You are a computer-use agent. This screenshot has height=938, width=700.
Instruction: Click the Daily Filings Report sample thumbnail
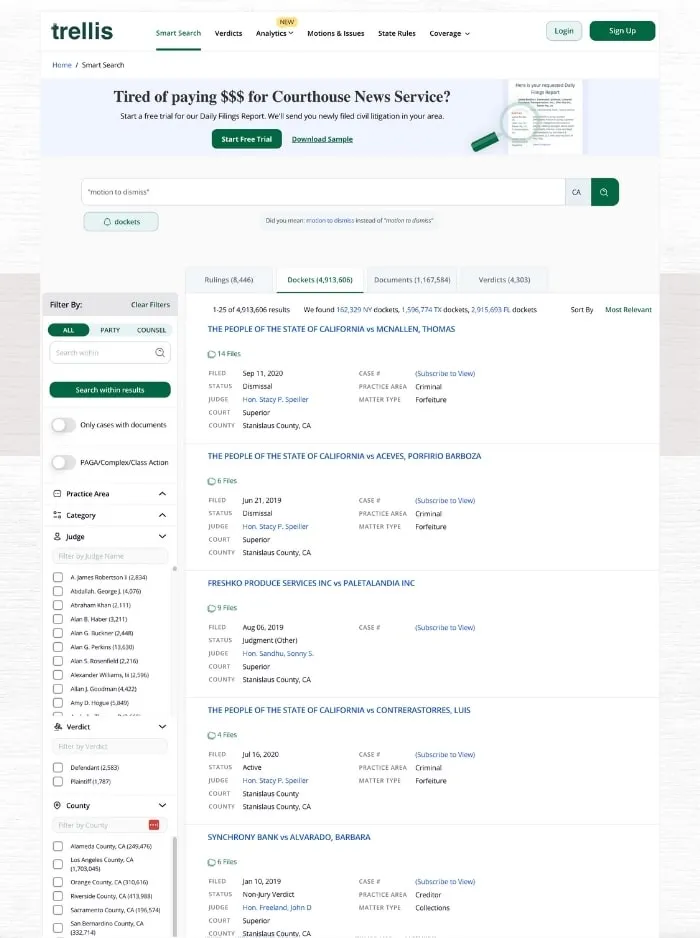coord(544,116)
